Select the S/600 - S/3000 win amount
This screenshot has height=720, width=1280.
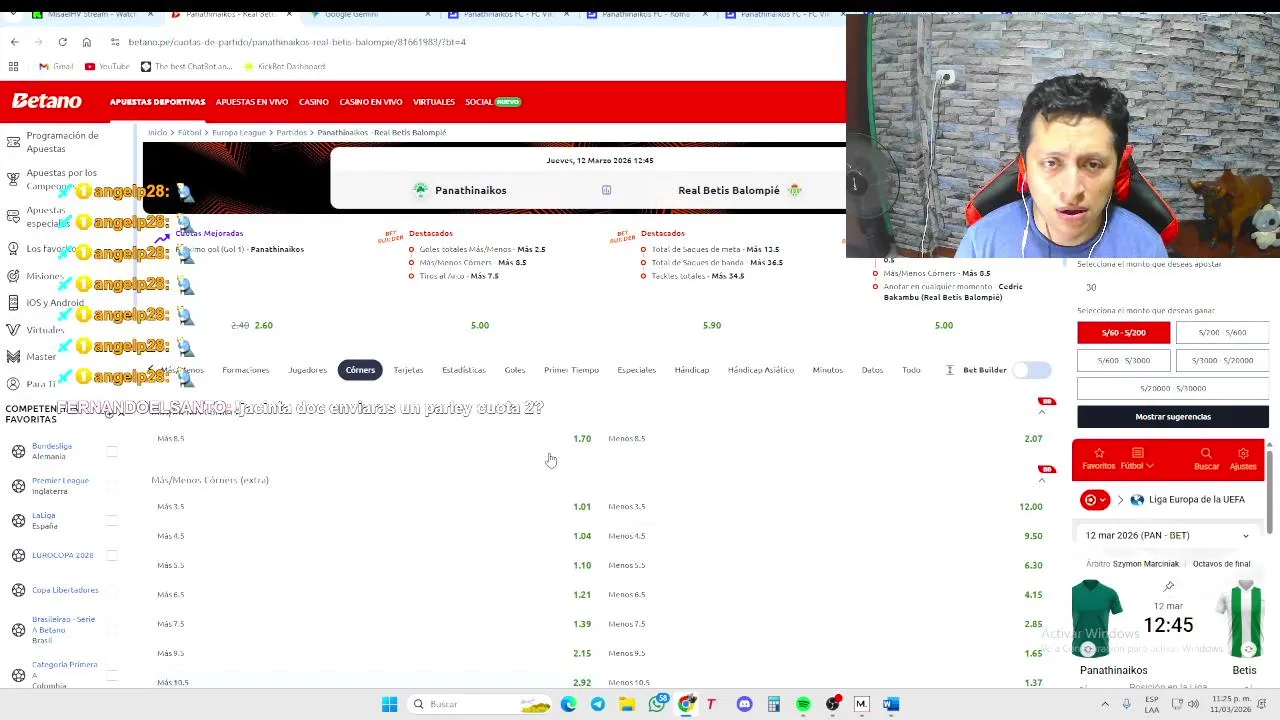(1123, 360)
